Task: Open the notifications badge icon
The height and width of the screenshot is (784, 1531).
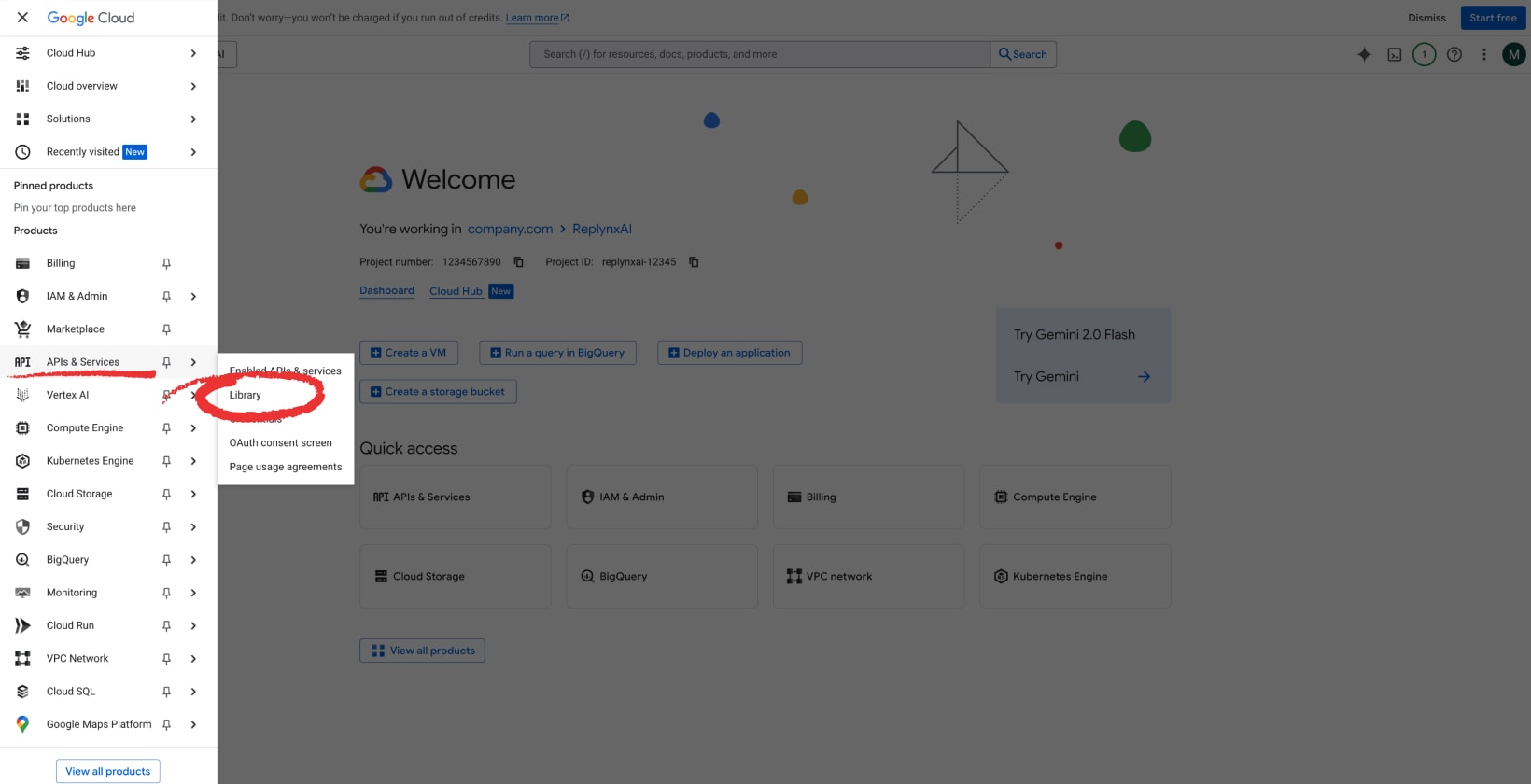Action: (x=1424, y=54)
